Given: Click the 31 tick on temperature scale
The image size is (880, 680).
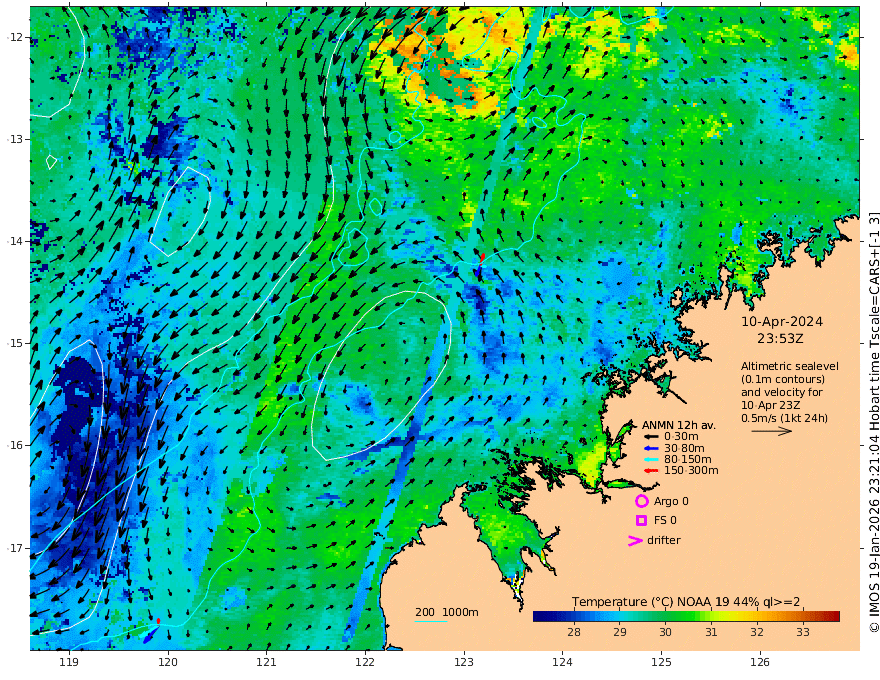Looking at the screenshot, I should [711, 632].
